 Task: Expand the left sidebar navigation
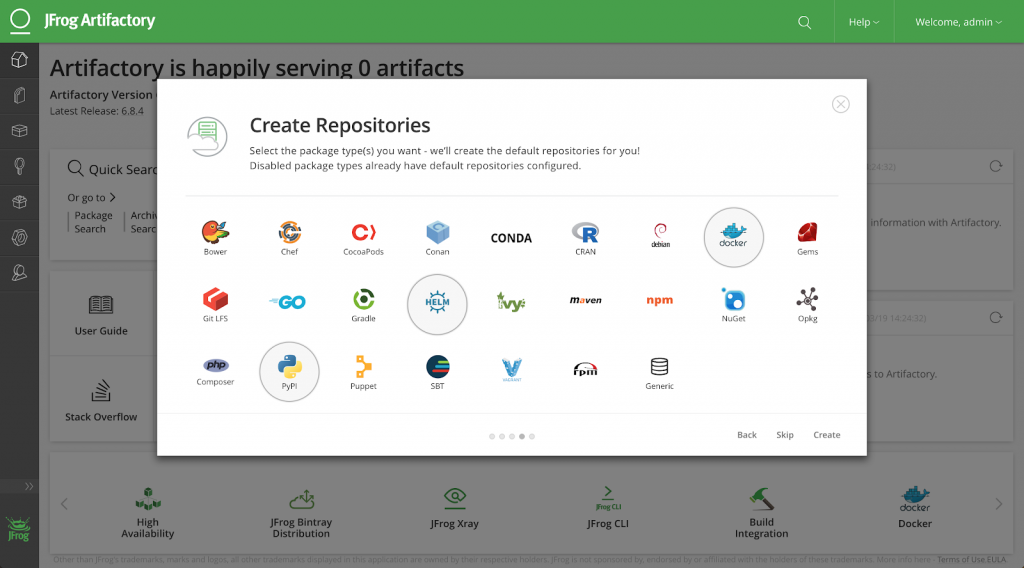[x=29, y=486]
